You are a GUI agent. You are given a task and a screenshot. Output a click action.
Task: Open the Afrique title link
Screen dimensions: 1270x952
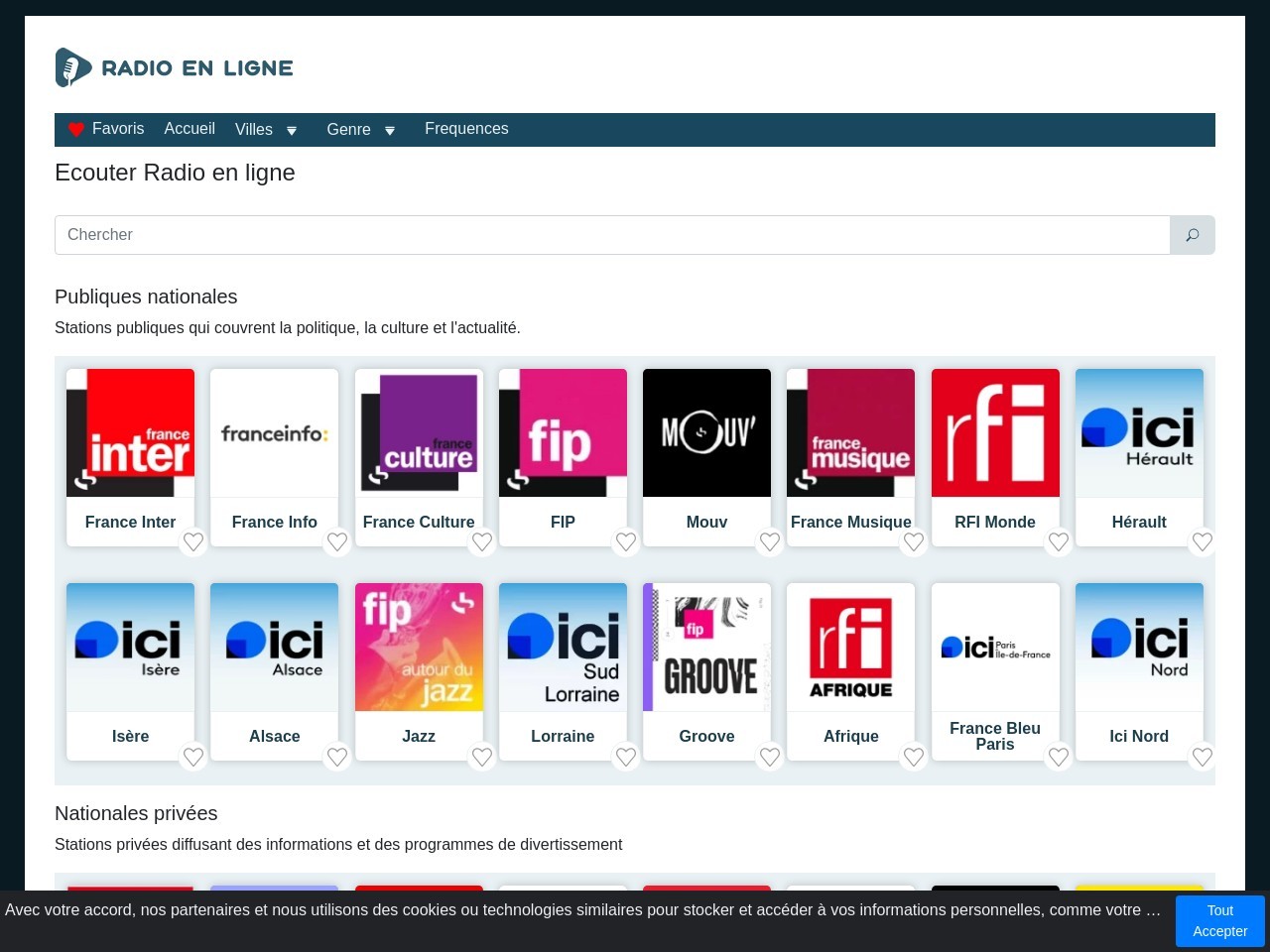pyautogui.click(x=851, y=736)
